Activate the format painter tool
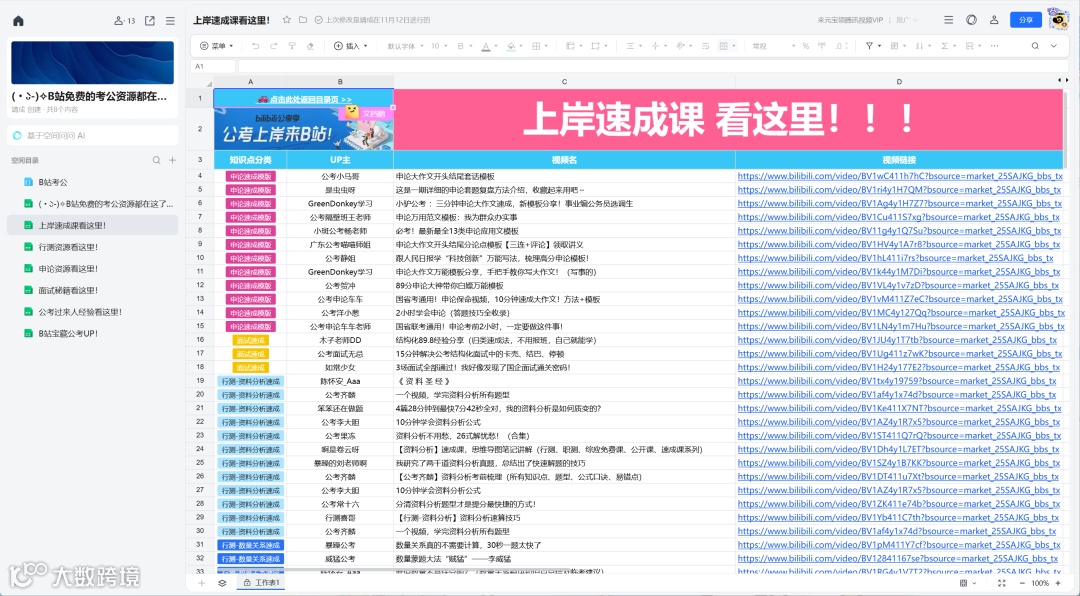The image size is (1080, 596). pyautogui.click(x=292, y=46)
